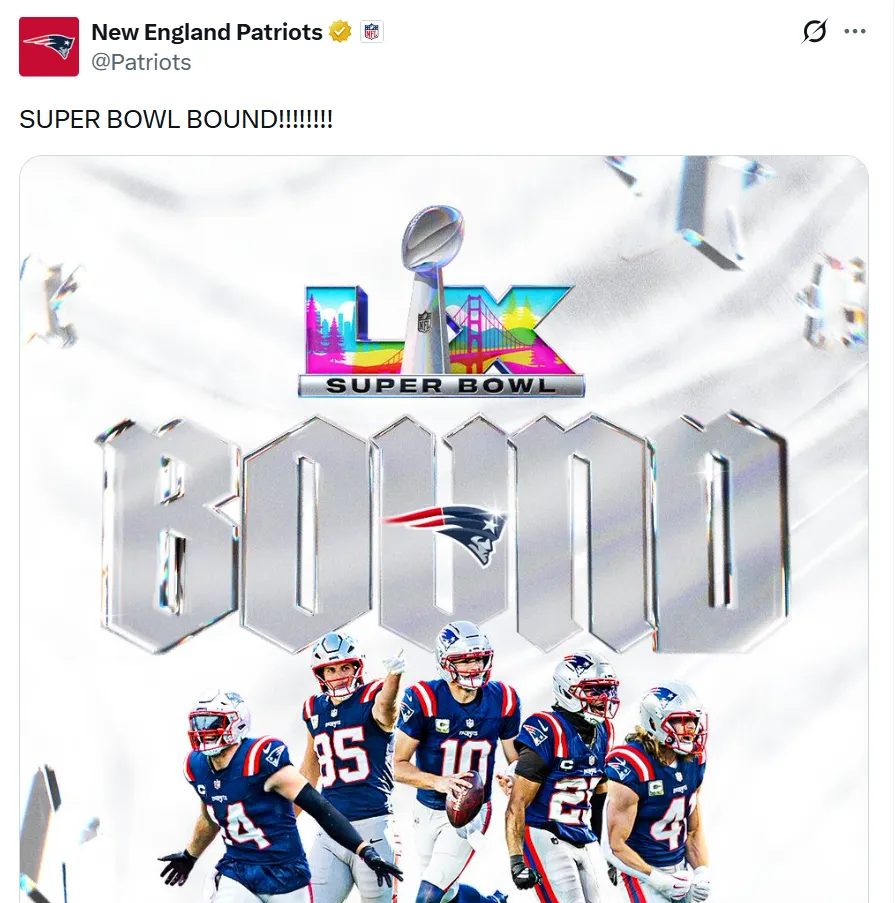Open the Patriots profile avatar
This screenshot has height=903, width=896.
[49, 47]
